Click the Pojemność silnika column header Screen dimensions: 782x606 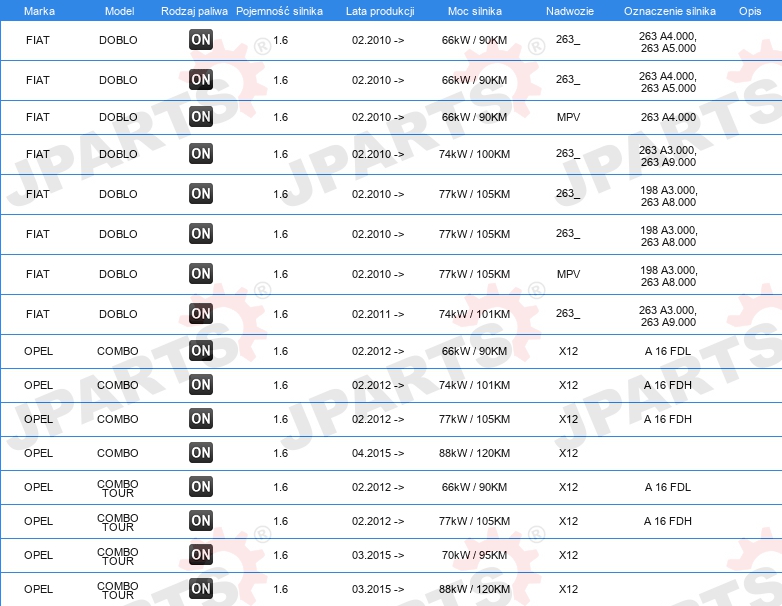click(x=279, y=11)
